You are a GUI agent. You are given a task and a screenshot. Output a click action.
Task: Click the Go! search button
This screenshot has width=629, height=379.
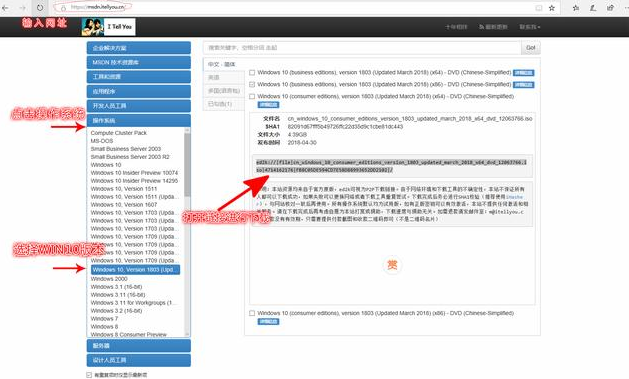[x=531, y=48]
